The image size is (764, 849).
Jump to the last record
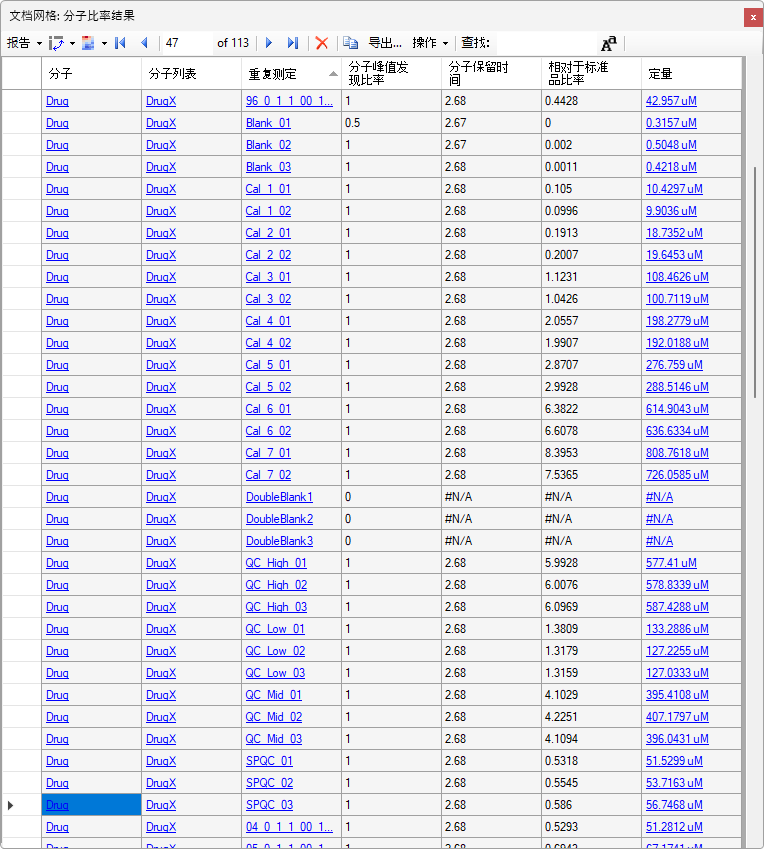point(292,43)
